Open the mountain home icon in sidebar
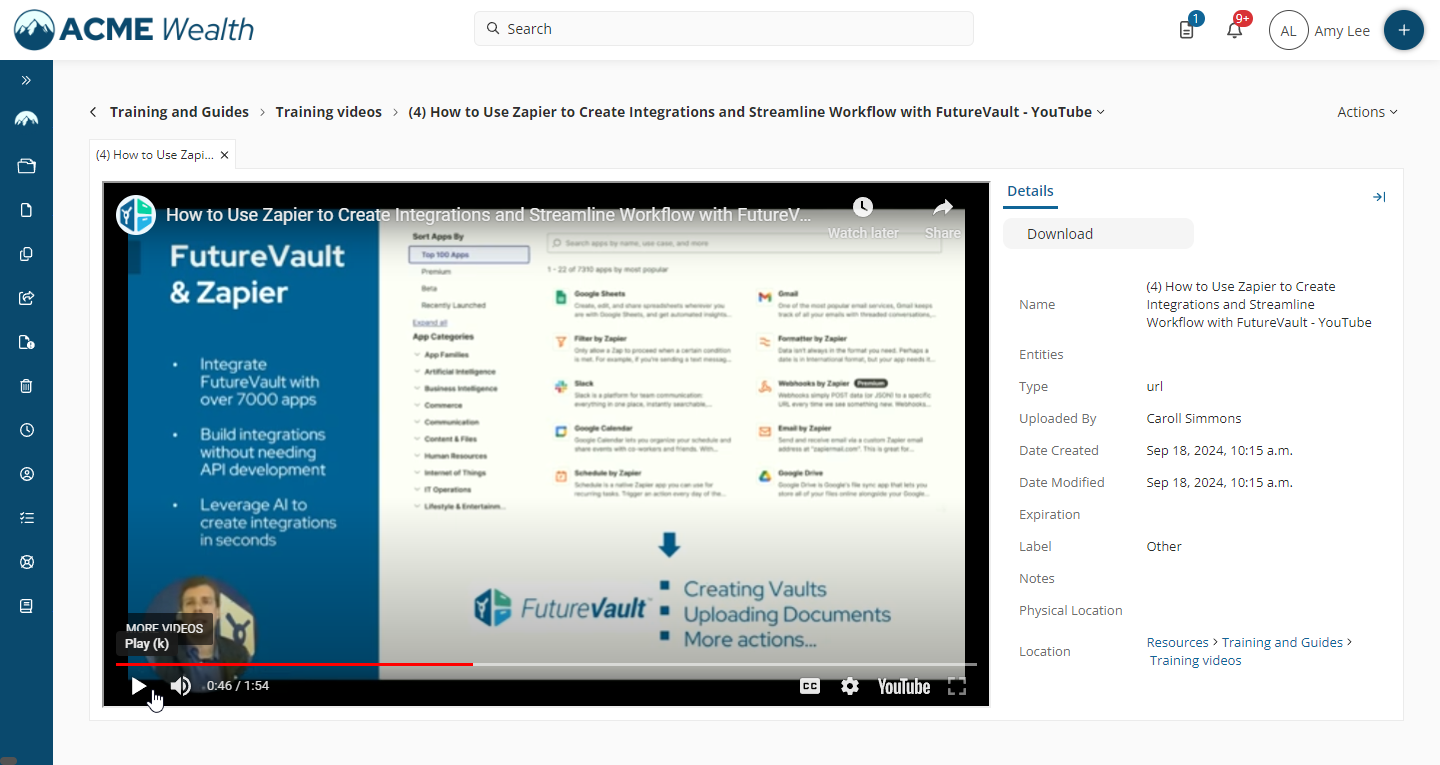The width and height of the screenshot is (1440, 765). 26,119
